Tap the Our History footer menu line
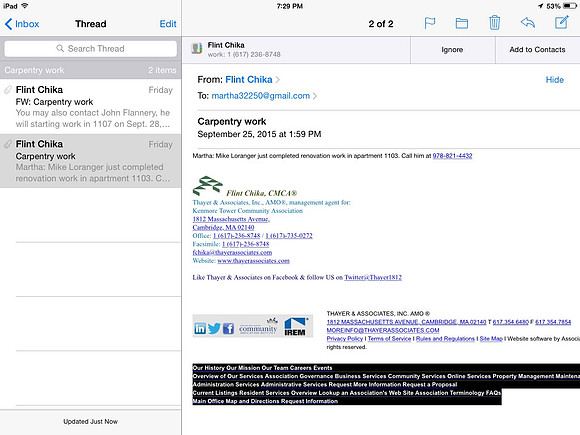Screen dimensions: 580x435 tap(262, 368)
